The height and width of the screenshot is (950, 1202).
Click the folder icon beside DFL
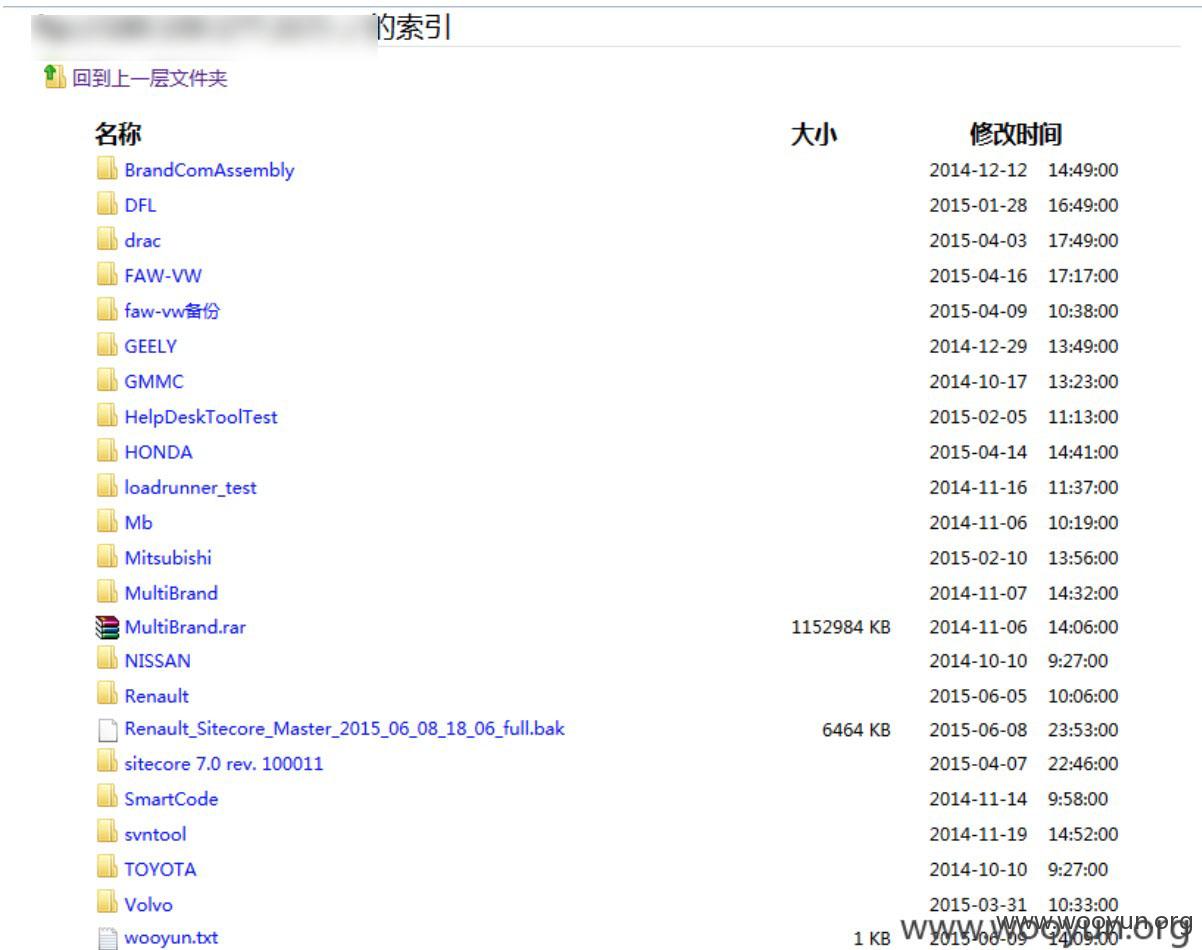(107, 204)
